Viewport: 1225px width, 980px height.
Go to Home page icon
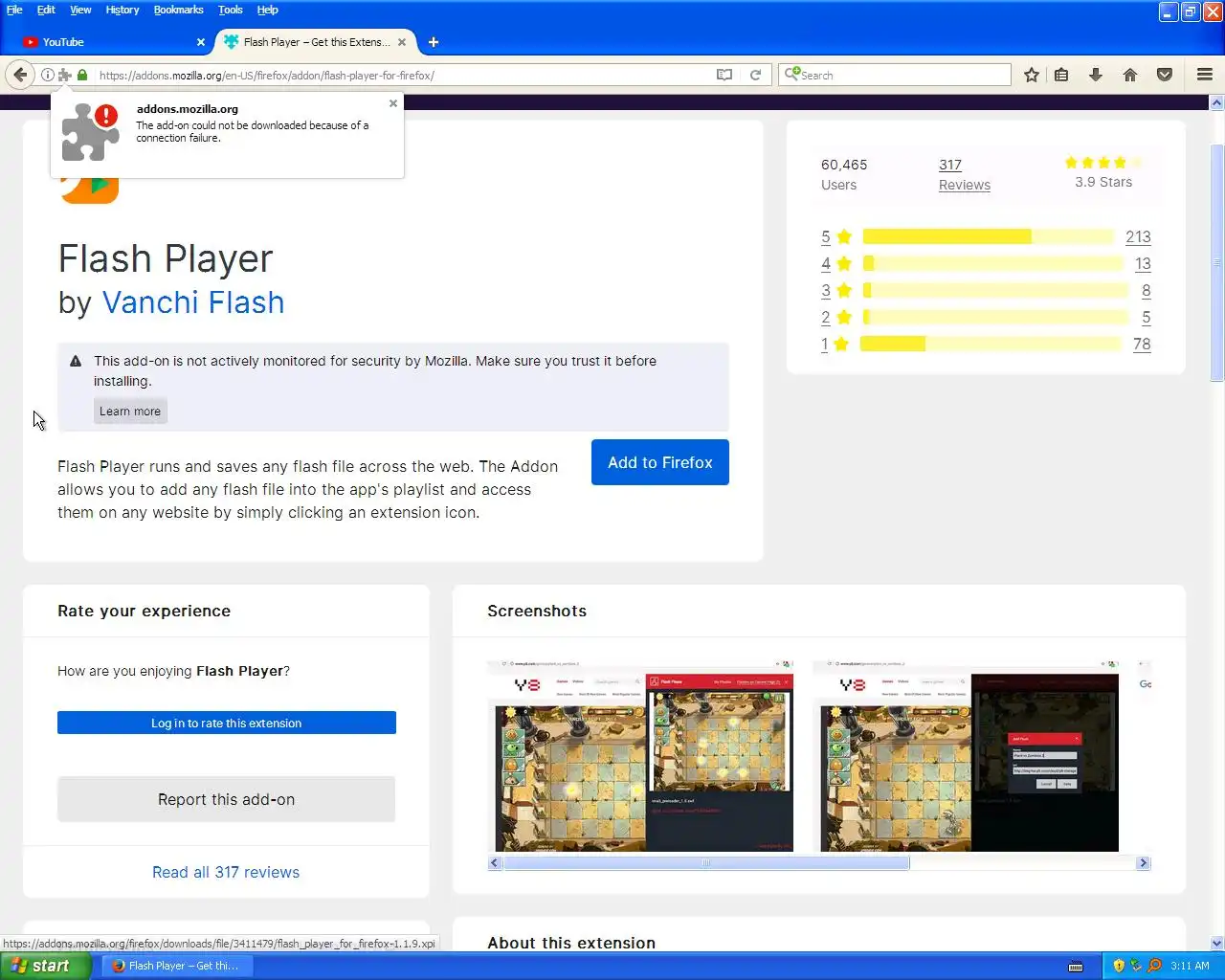click(1130, 75)
